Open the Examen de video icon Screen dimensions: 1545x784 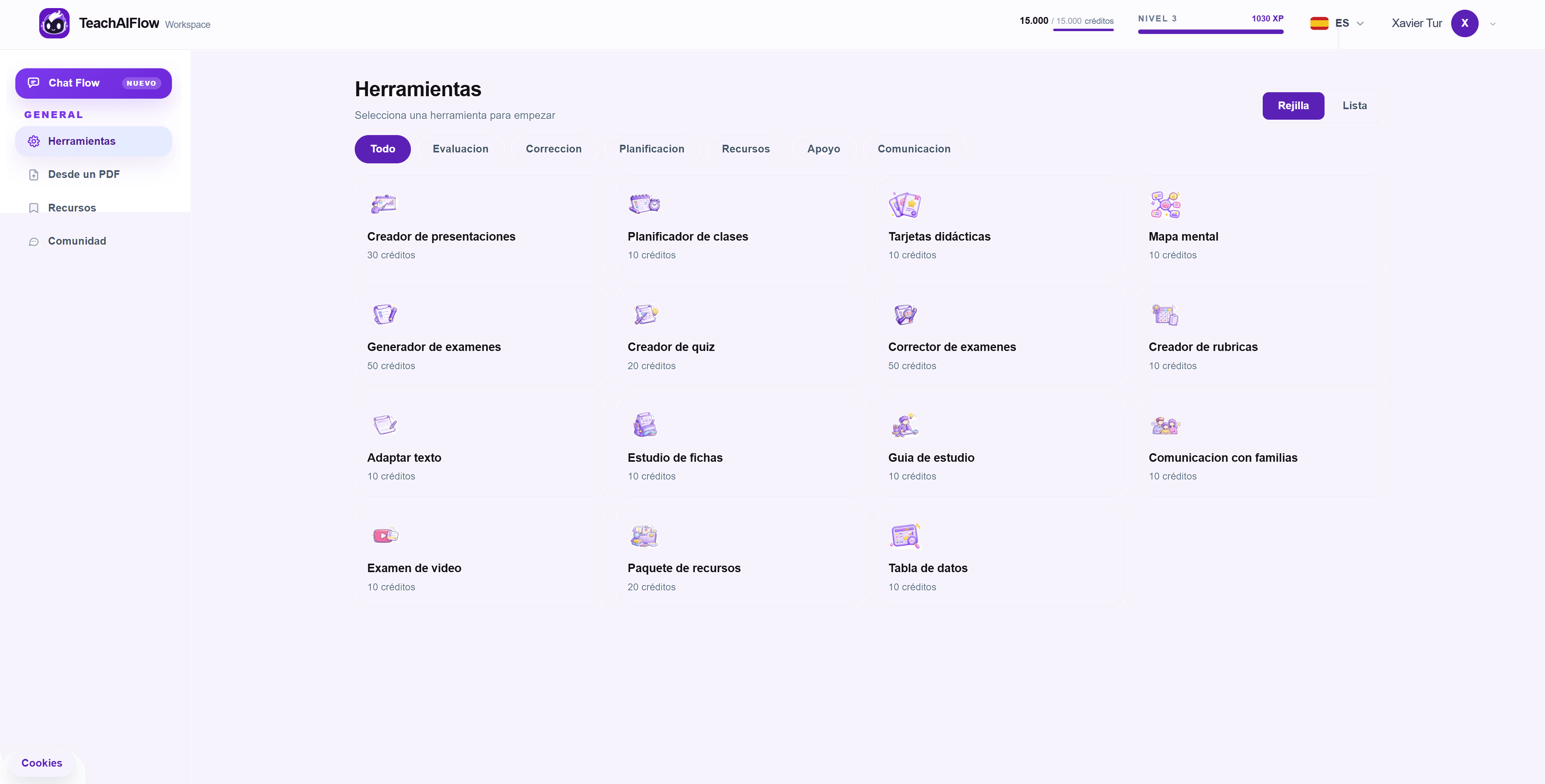385,535
